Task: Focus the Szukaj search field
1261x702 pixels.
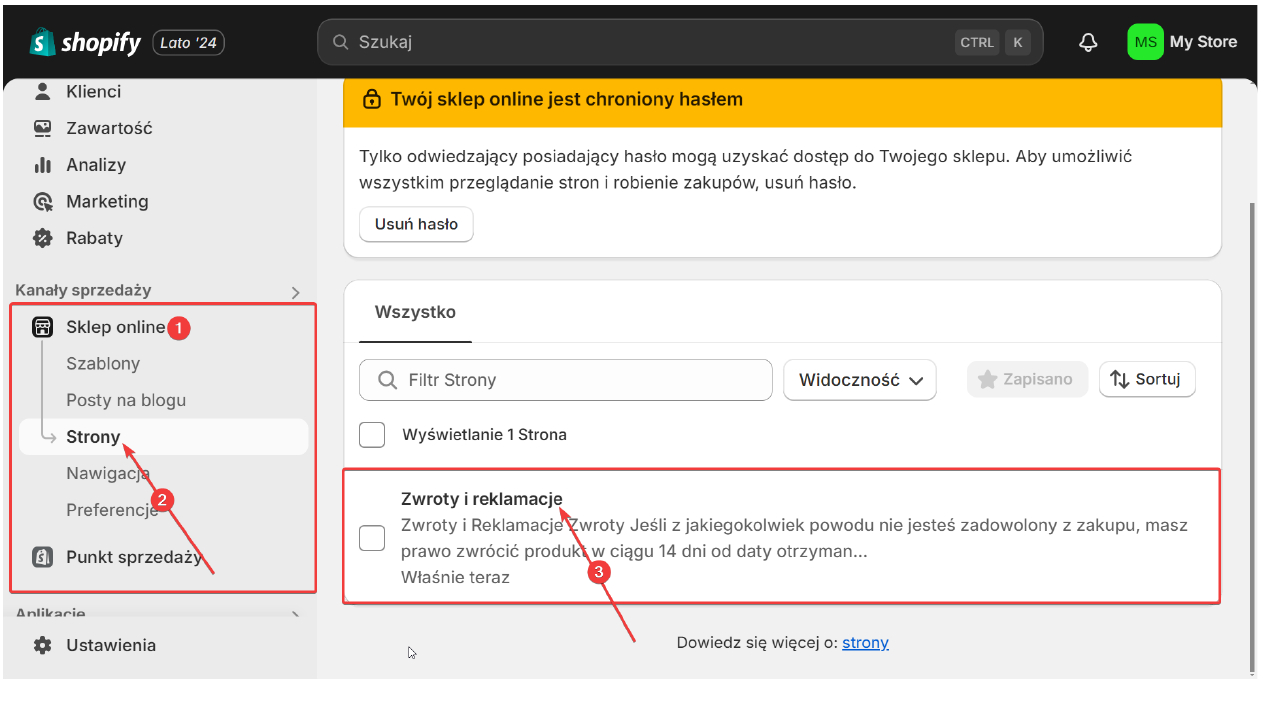Action: point(680,42)
